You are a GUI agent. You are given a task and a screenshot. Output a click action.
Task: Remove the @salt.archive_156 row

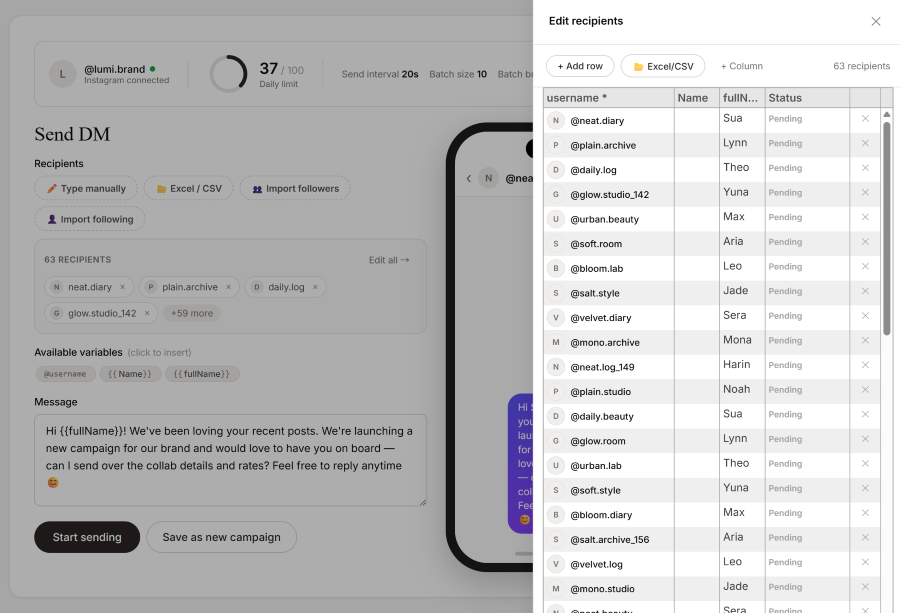pos(865,538)
